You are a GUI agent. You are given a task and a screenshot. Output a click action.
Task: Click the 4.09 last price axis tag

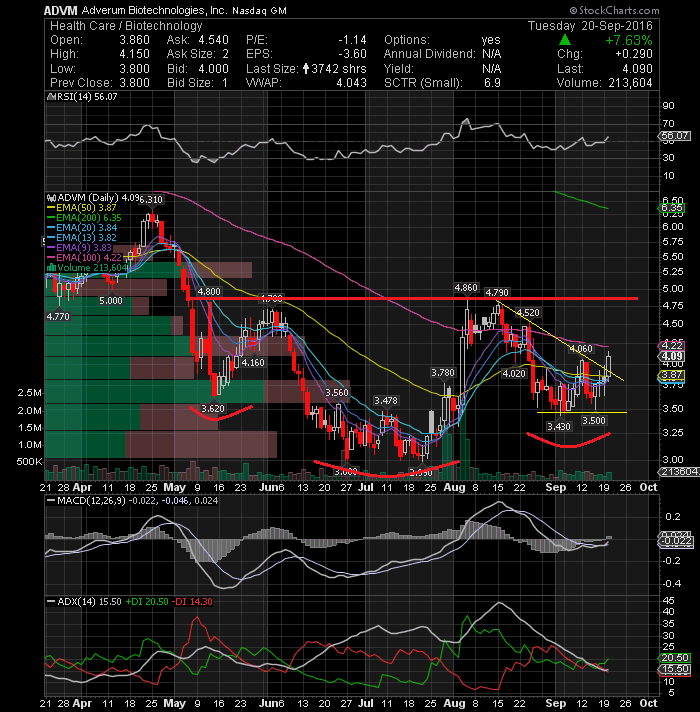(x=672, y=356)
